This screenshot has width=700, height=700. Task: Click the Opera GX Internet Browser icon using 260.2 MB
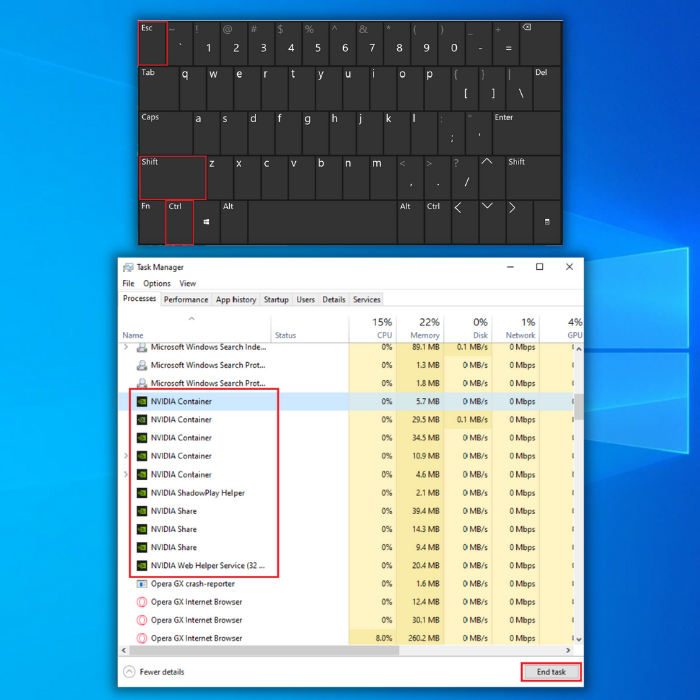(142, 638)
